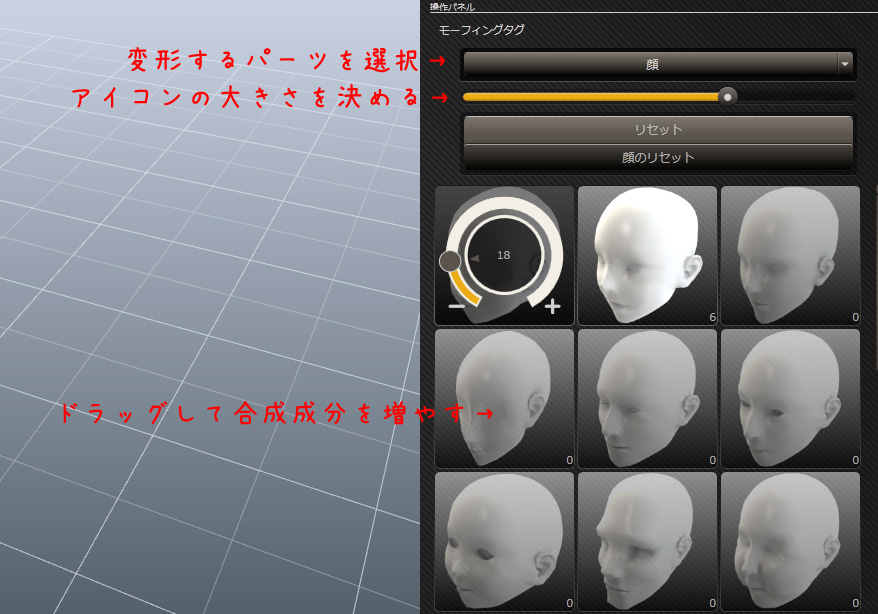Pick the middle-row right face morph thumbnail
Viewport: 878px width, 614px height.
pyautogui.click(x=790, y=398)
